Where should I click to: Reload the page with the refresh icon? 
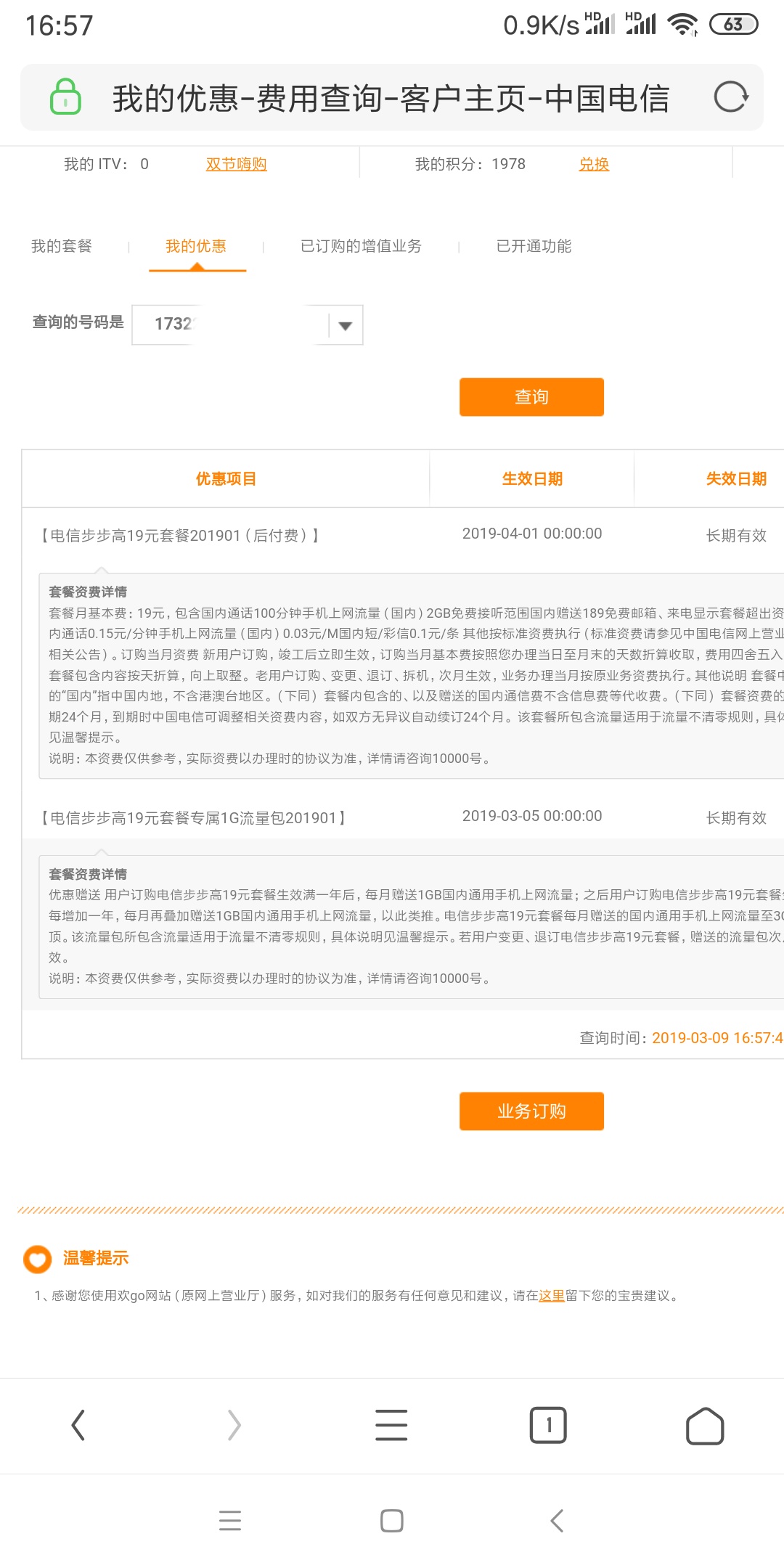[x=730, y=97]
